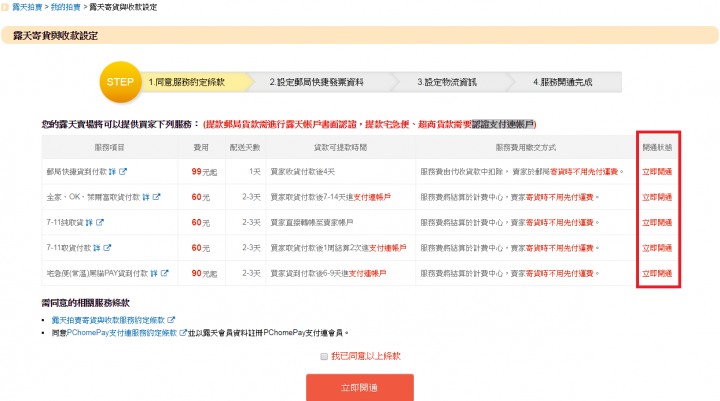Viewport: 720px width, 401px height.
Task: Click 買家取貨付款後1周結算2次 cell
Action: [338, 248]
